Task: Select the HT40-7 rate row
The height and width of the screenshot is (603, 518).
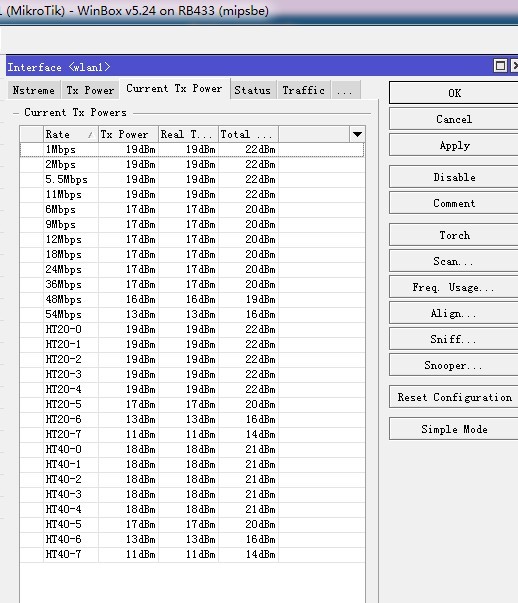Action: 192,554
